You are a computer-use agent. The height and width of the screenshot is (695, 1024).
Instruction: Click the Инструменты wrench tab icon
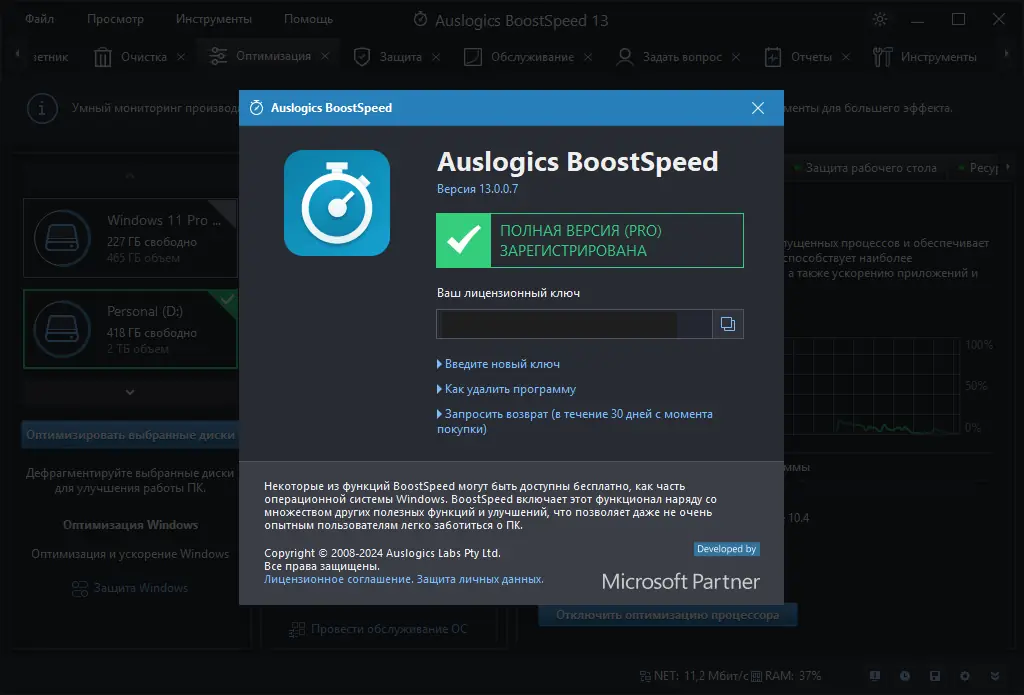tap(882, 57)
